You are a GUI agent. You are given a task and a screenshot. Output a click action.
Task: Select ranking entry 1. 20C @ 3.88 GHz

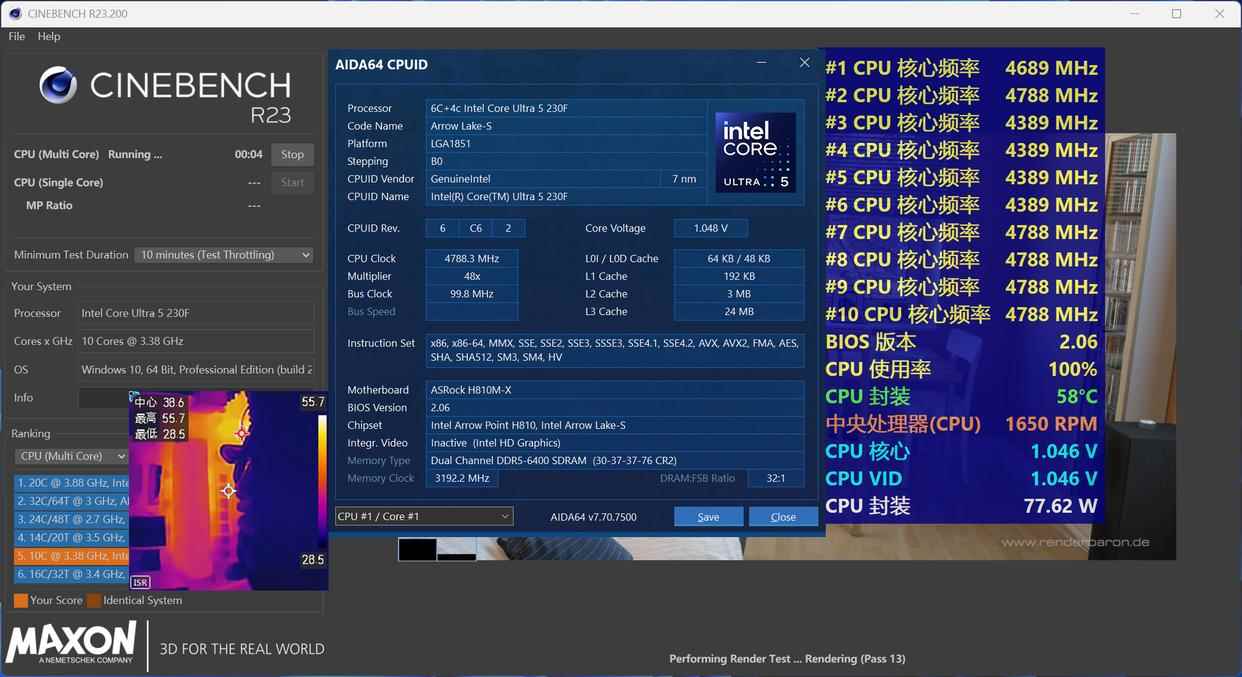[x=72, y=483]
